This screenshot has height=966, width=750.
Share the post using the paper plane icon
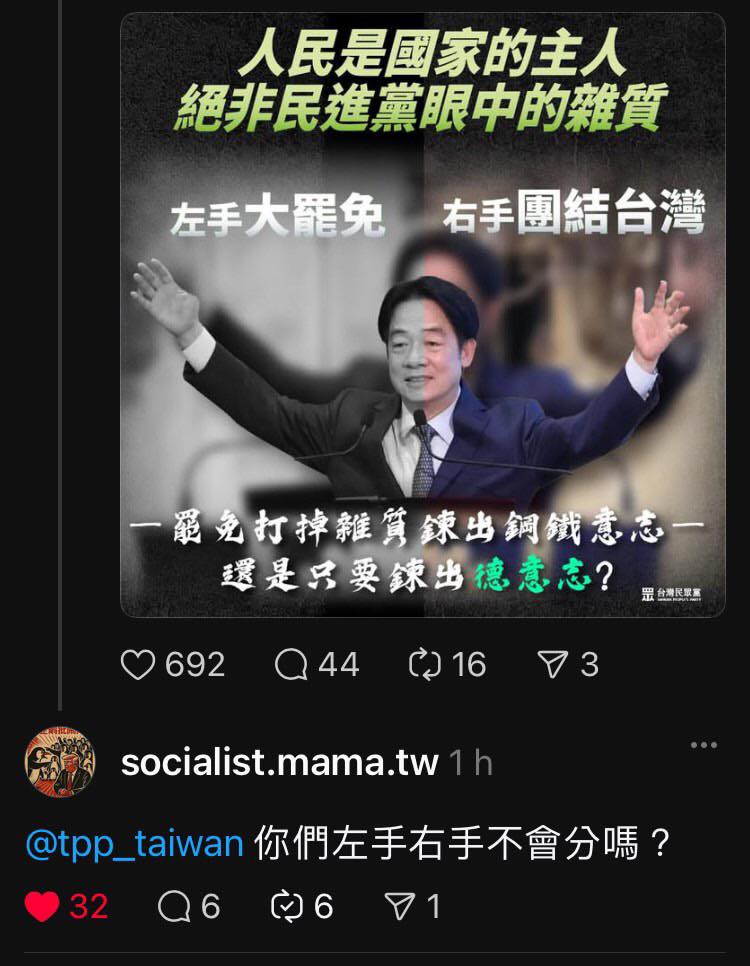coord(552,665)
